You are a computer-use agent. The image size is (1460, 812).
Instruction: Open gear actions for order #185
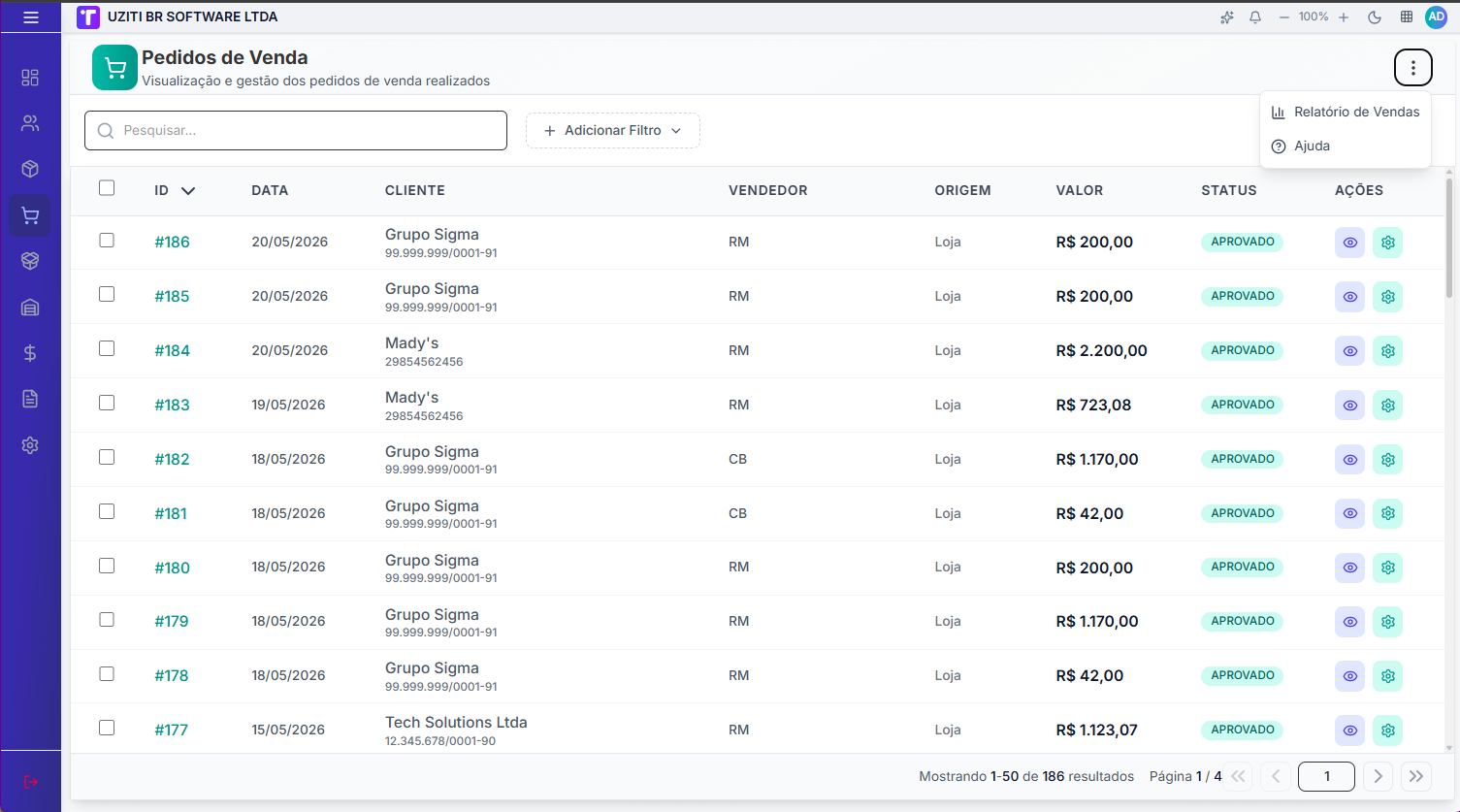tap(1388, 297)
